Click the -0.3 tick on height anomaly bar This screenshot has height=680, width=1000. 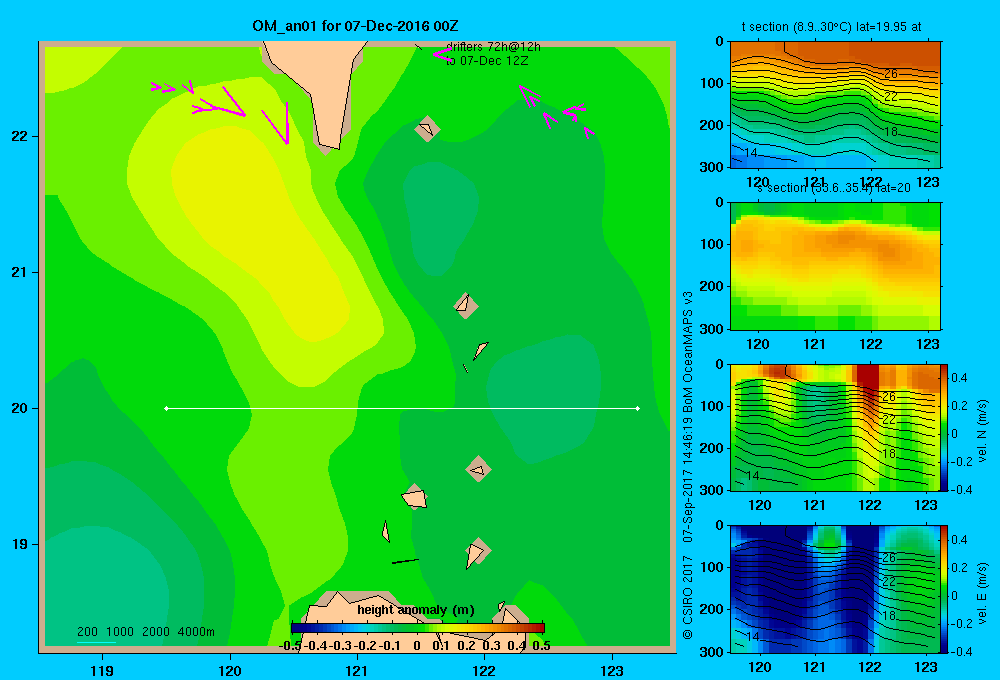click(340, 646)
